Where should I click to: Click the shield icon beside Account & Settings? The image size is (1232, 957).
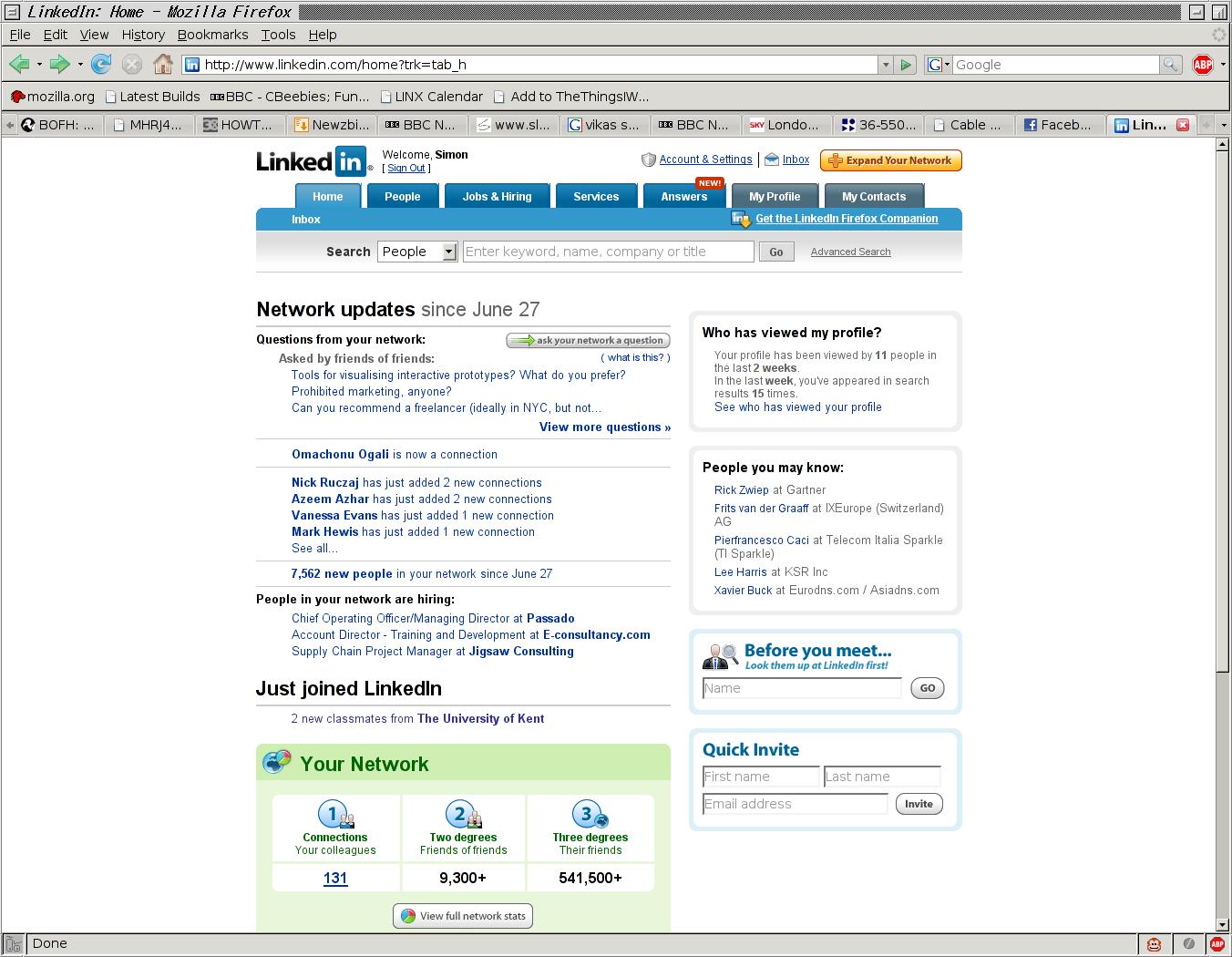tap(649, 159)
